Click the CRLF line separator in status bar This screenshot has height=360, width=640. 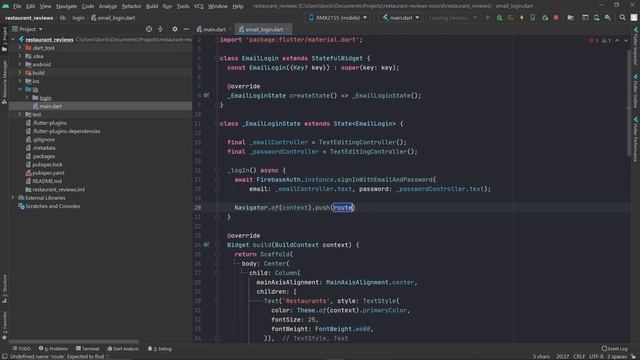coord(579,356)
